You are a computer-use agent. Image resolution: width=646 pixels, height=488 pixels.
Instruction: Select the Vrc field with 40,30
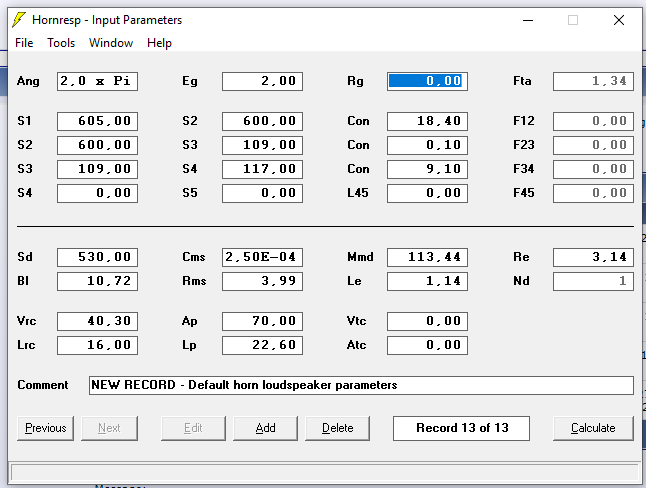point(97,321)
